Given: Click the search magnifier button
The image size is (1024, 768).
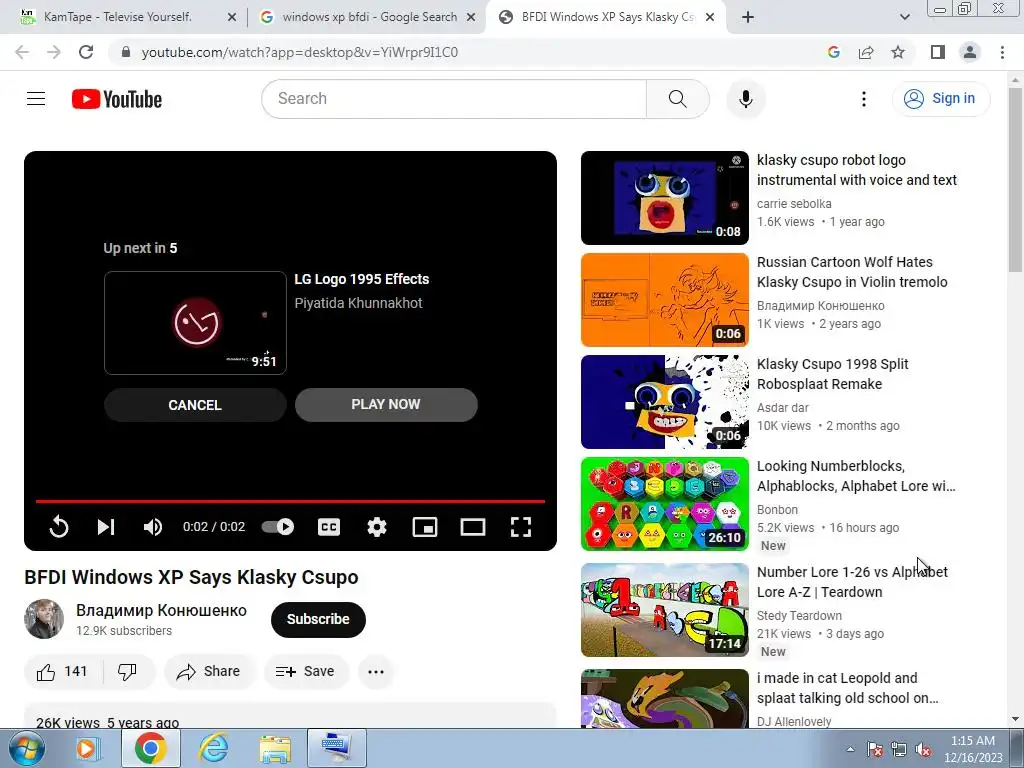Looking at the screenshot, I should (677, 99).
